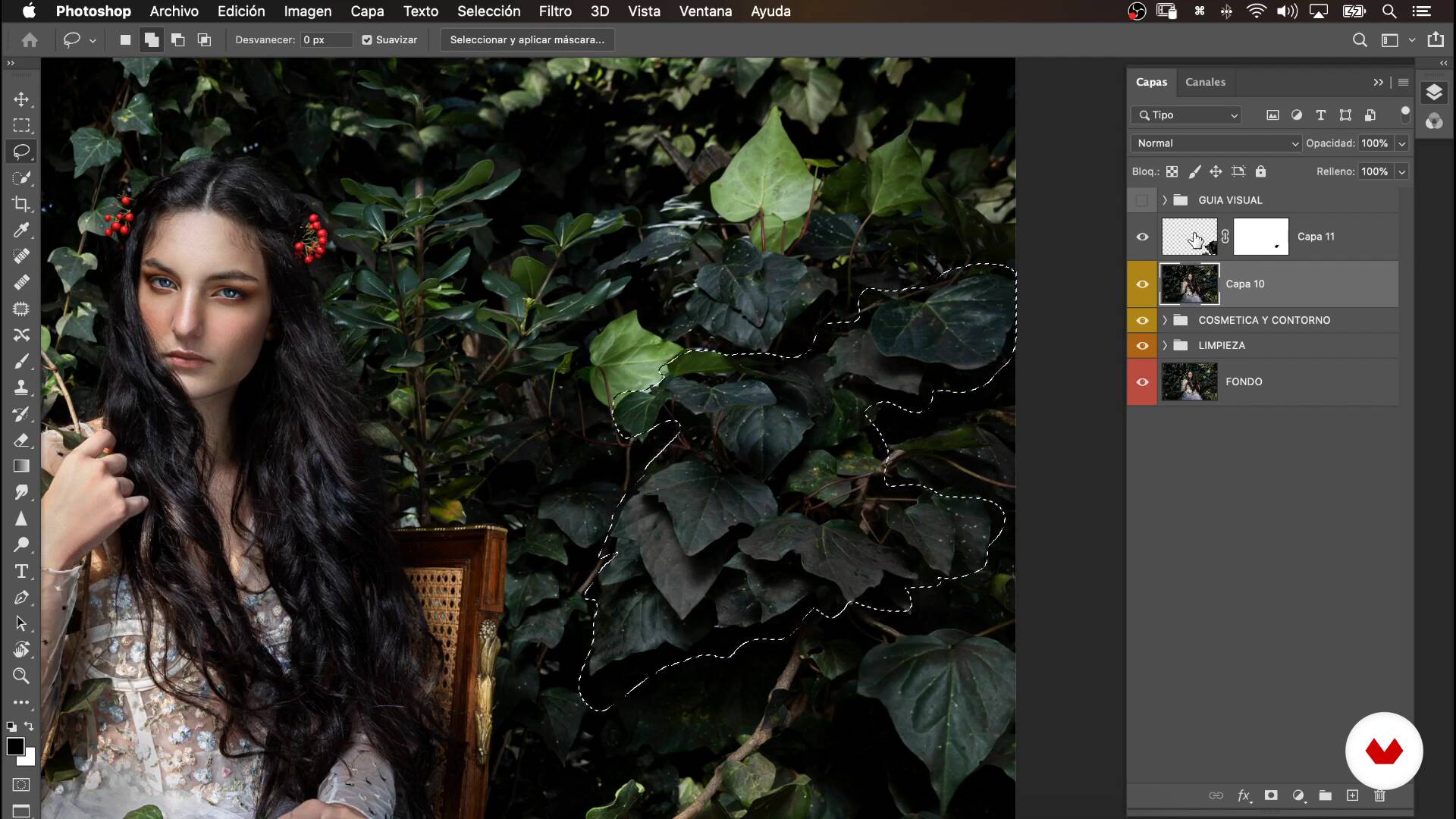Delete layer with trash icon

coord(1379,795)
